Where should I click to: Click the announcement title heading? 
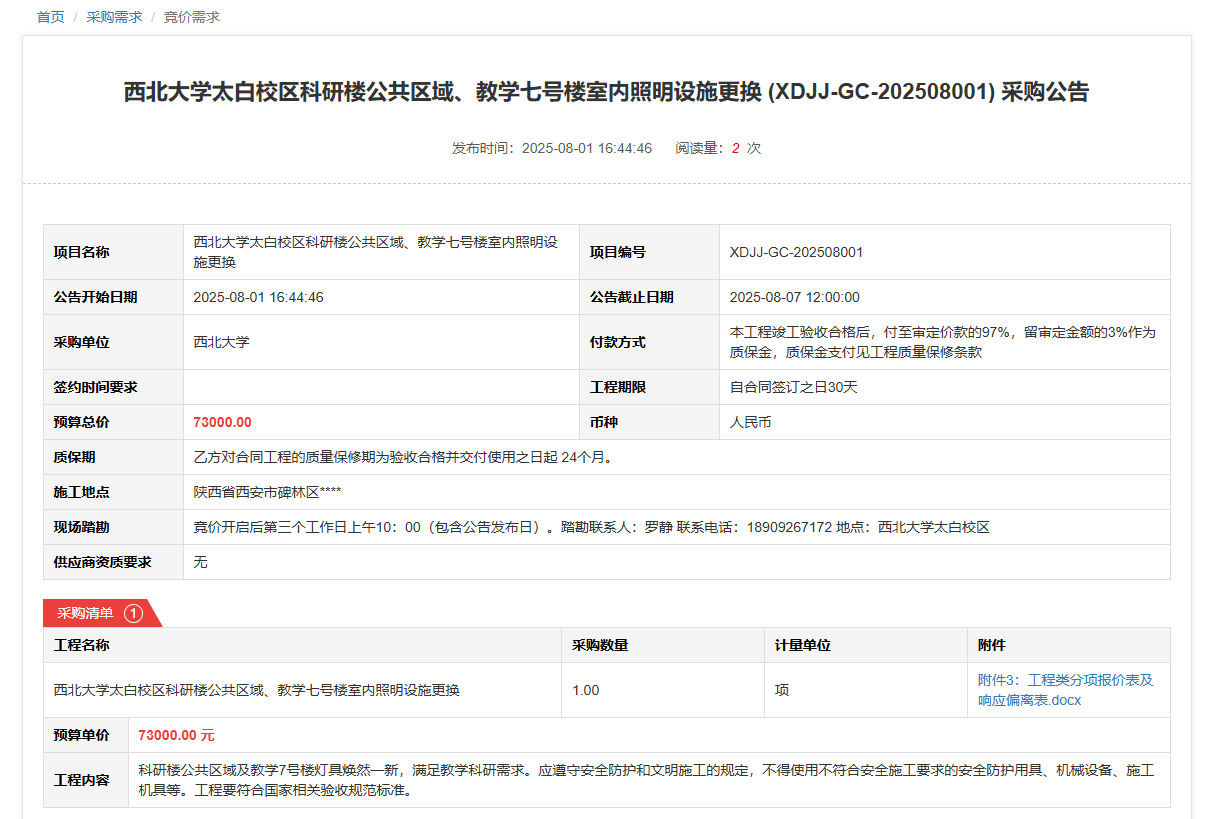[606, 93]
